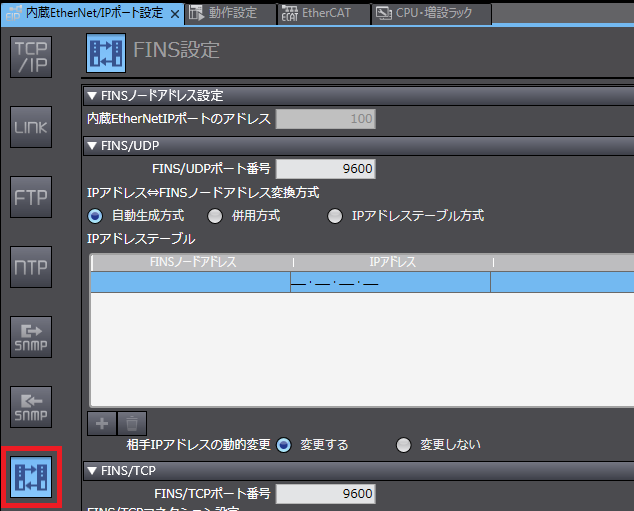Image resolution: width=634 pixels, height=511 pixels.
Task: Select the lower SNMP trap icon
Action: click(30, 406)
